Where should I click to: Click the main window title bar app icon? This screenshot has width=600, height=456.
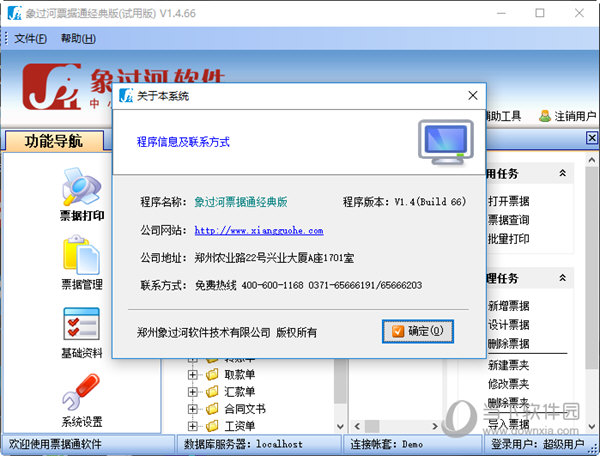(x=15, y=13)
